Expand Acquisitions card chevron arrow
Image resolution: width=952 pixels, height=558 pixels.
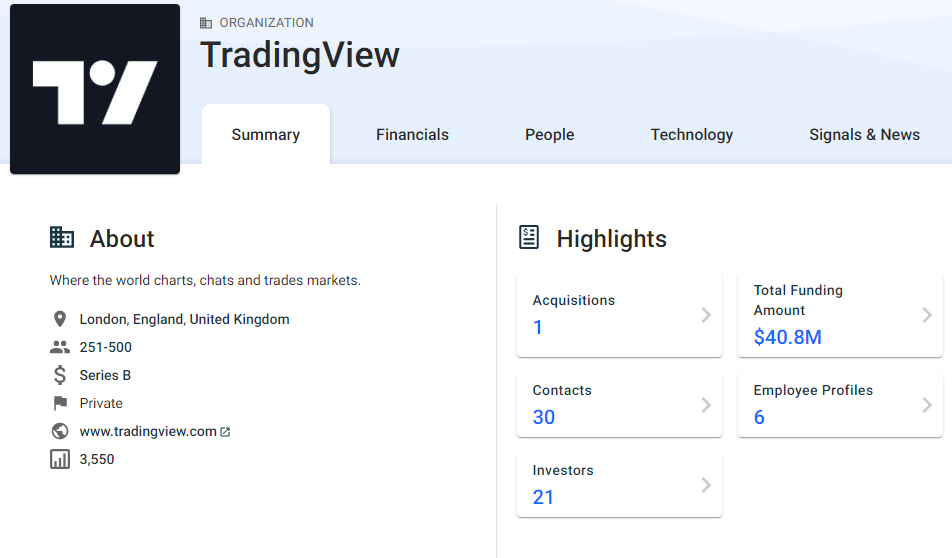[x=706, y=315]
